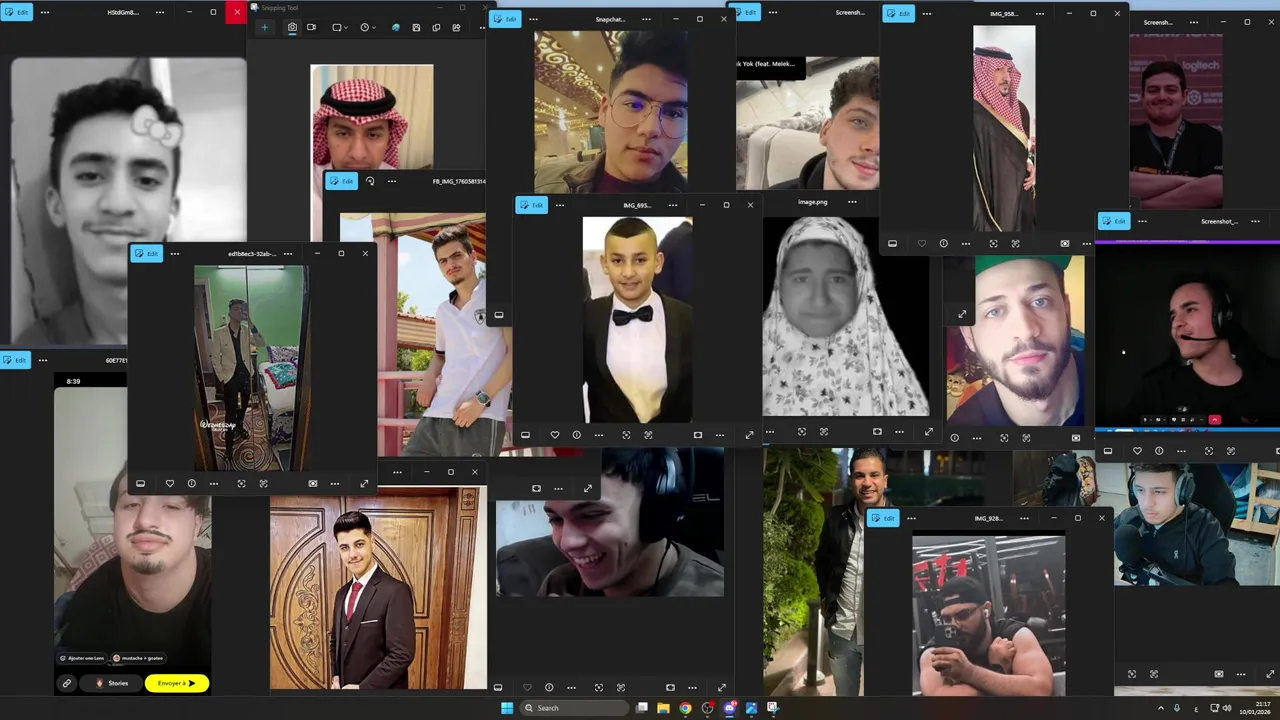
Task: Click Edit button in Snapchat photo window
Action: tap(506, 19)
